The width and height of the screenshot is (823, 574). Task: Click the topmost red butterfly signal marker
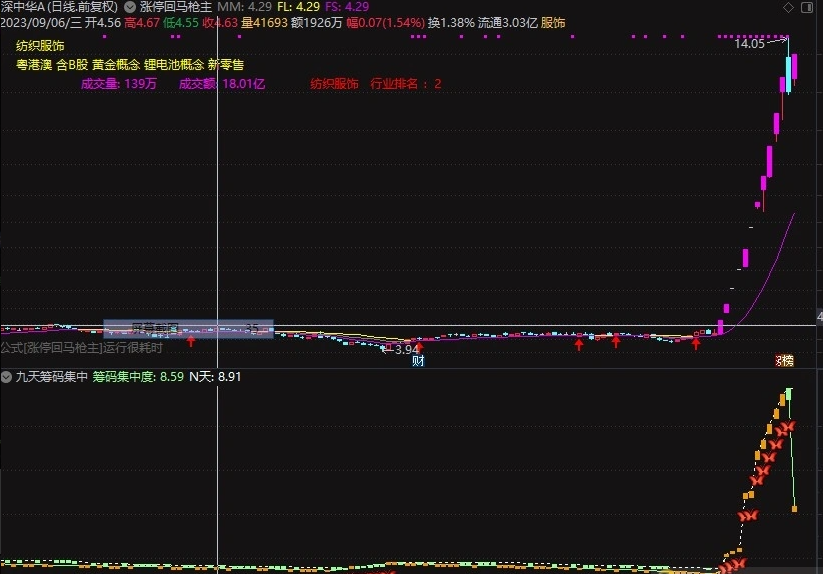coord(787,427)
